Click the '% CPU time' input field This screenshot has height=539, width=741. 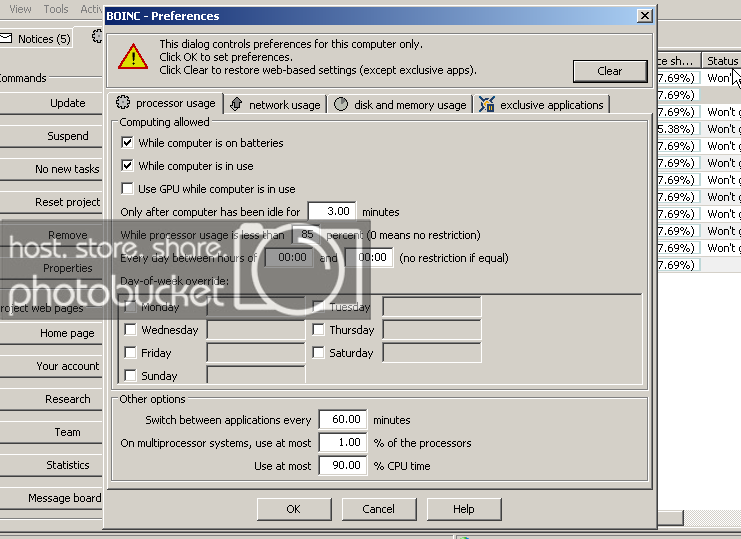pyautogui.click(x=342, y=466)
